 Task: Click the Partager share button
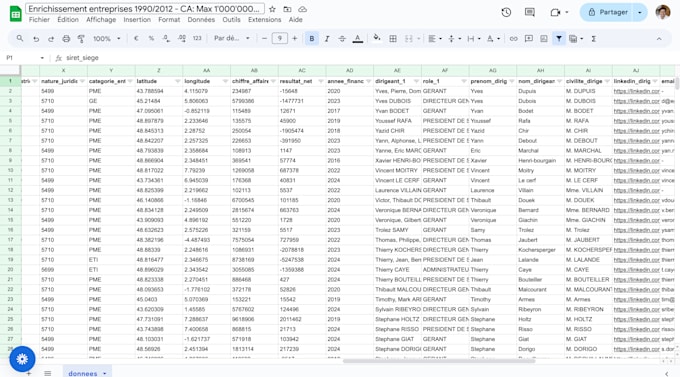tap(608, 13)
